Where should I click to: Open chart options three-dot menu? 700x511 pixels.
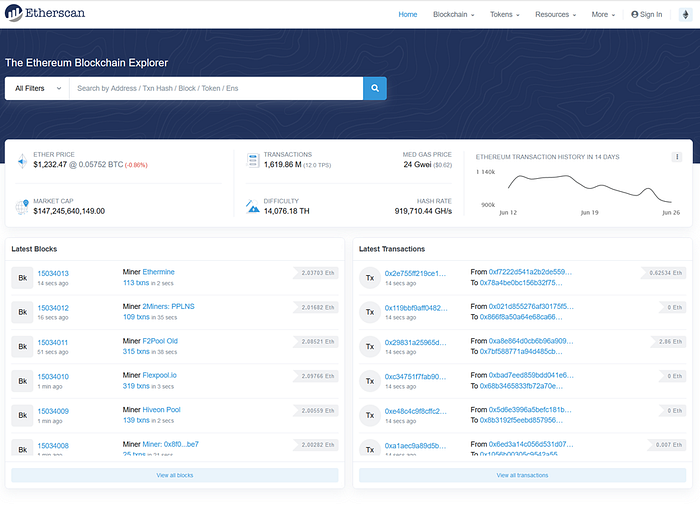pos(677,157)
